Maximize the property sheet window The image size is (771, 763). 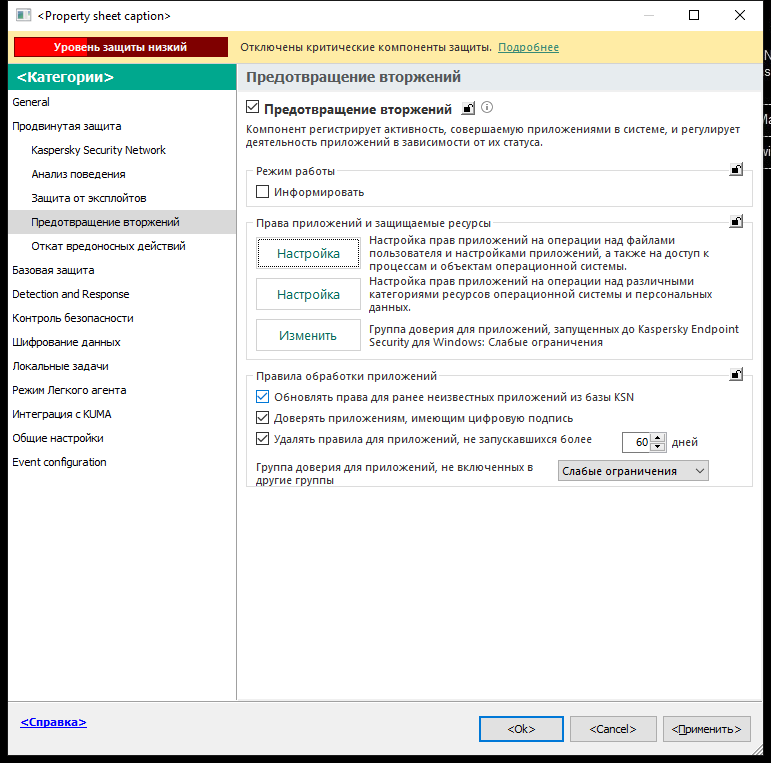point(694,15)
